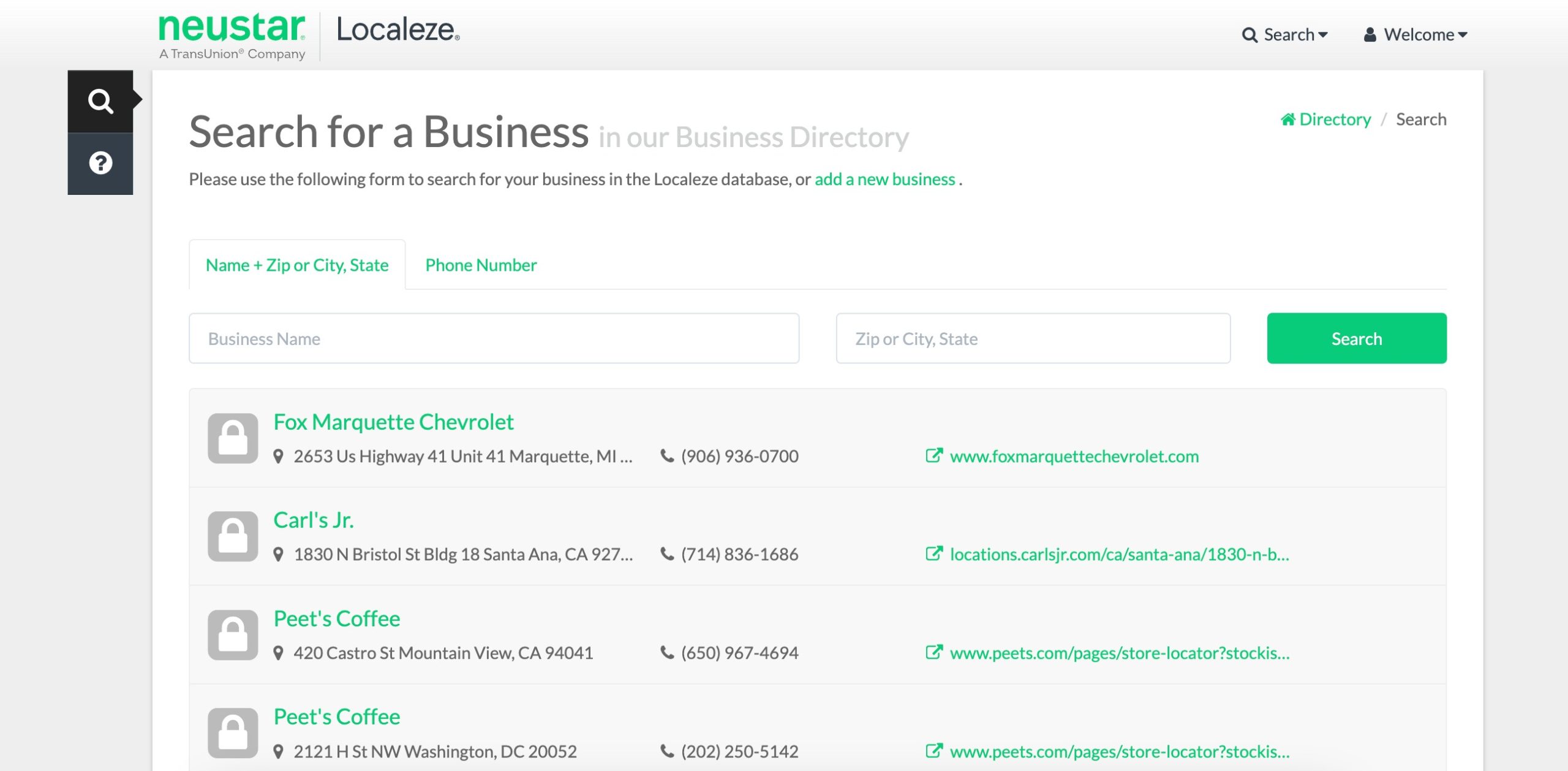Click the neustar logo
Image resolution: width=1568 pixels, height=771 pixels.
(232, 36)
